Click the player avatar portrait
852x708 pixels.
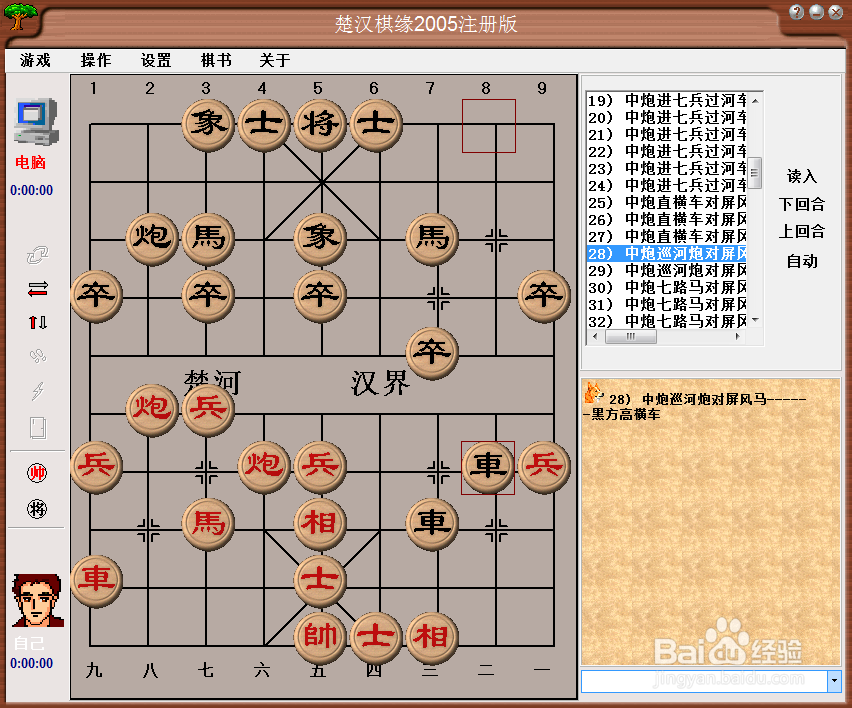[x=37, y=600]
